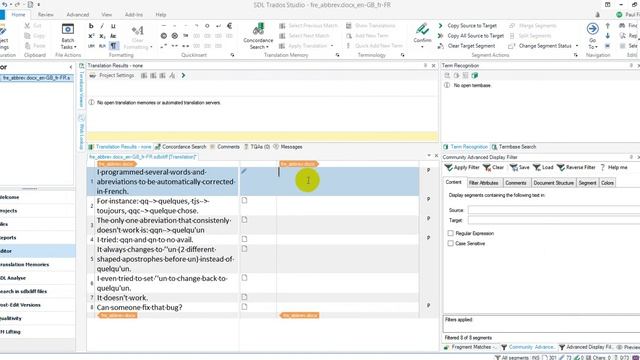Expand Terminology group dialog launcher
Screen dimensions: 640x360
point(402,55)
